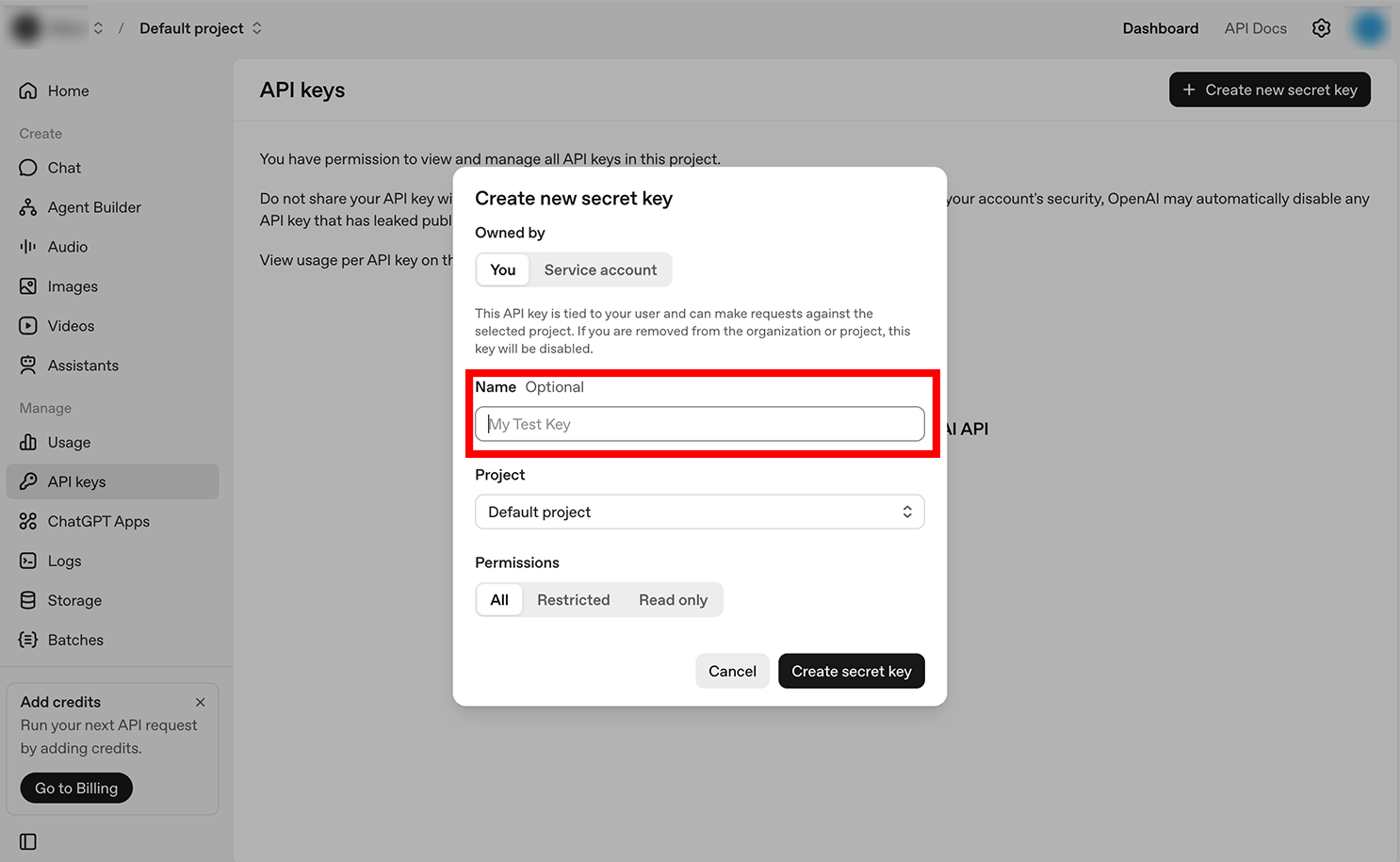Expand the organization switcher chevron
Screen dimensions: 1400x862
pyautogui.click(x=98, y=28)
